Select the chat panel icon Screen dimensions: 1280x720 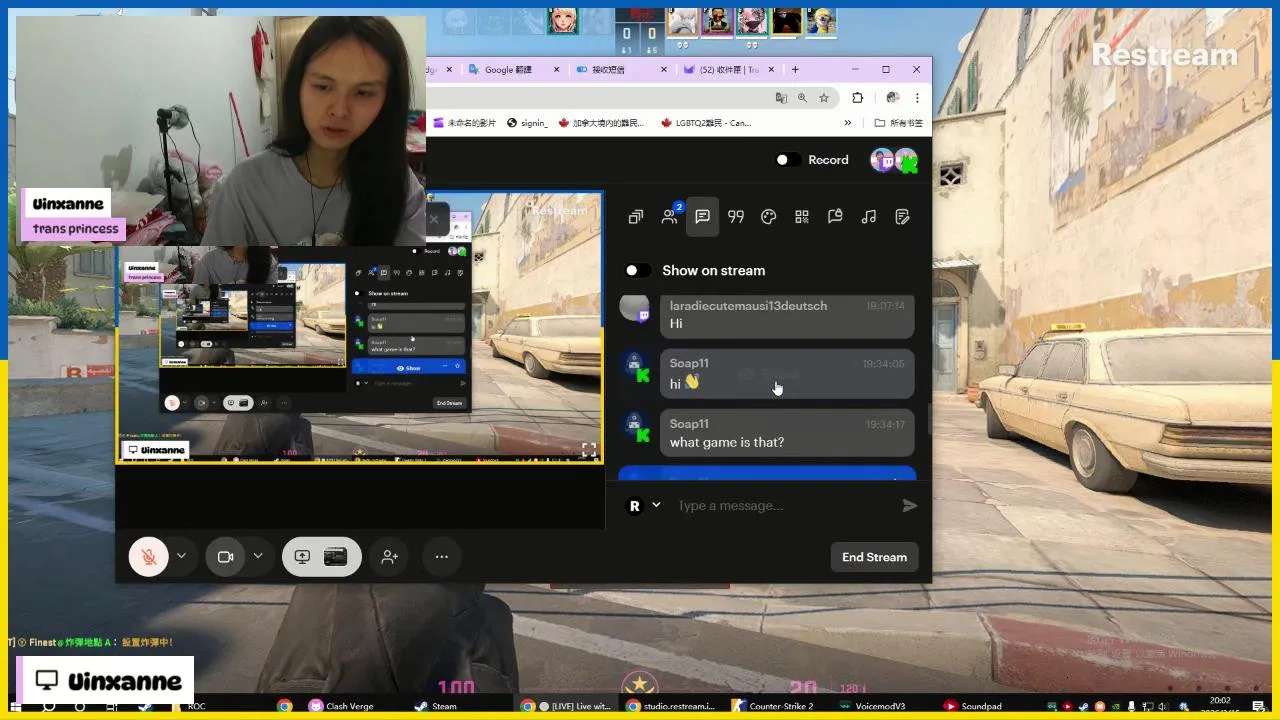coord(702,217)
